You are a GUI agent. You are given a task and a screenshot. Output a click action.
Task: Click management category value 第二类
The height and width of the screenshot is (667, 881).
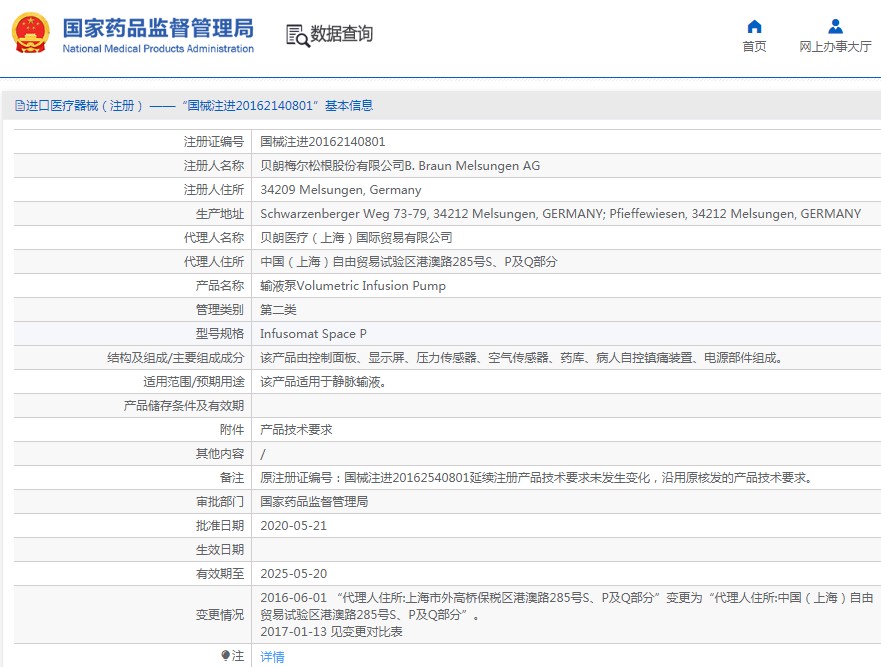pyautogui.click(x=278, y=310)
